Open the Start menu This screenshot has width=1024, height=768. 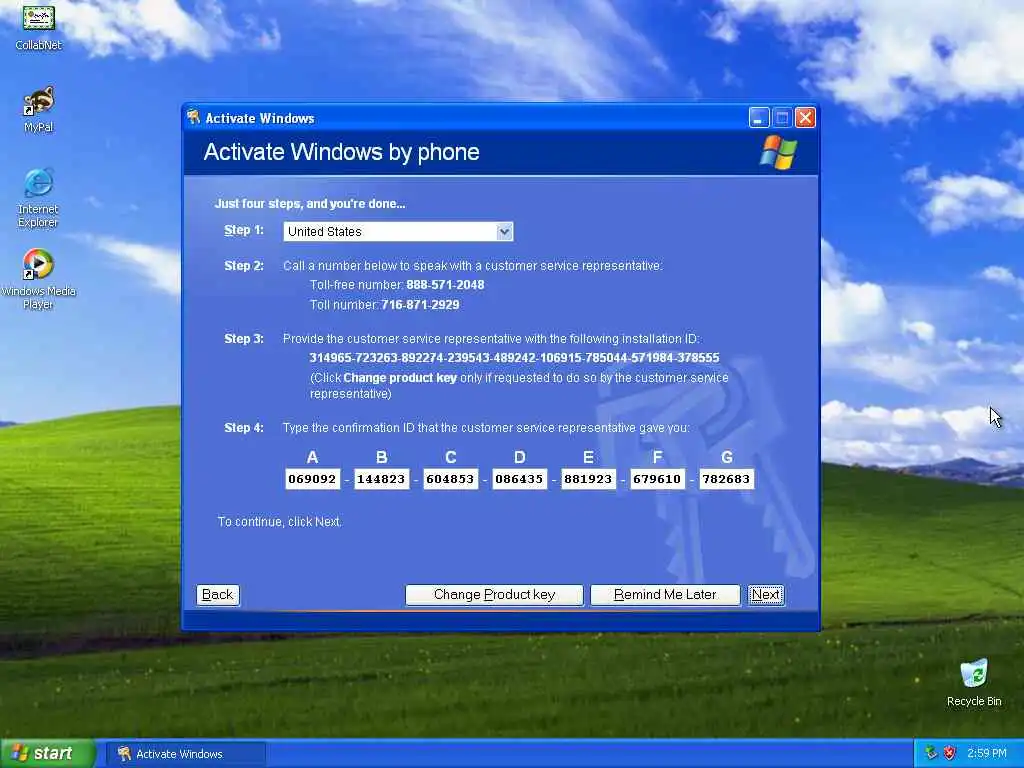46,753
